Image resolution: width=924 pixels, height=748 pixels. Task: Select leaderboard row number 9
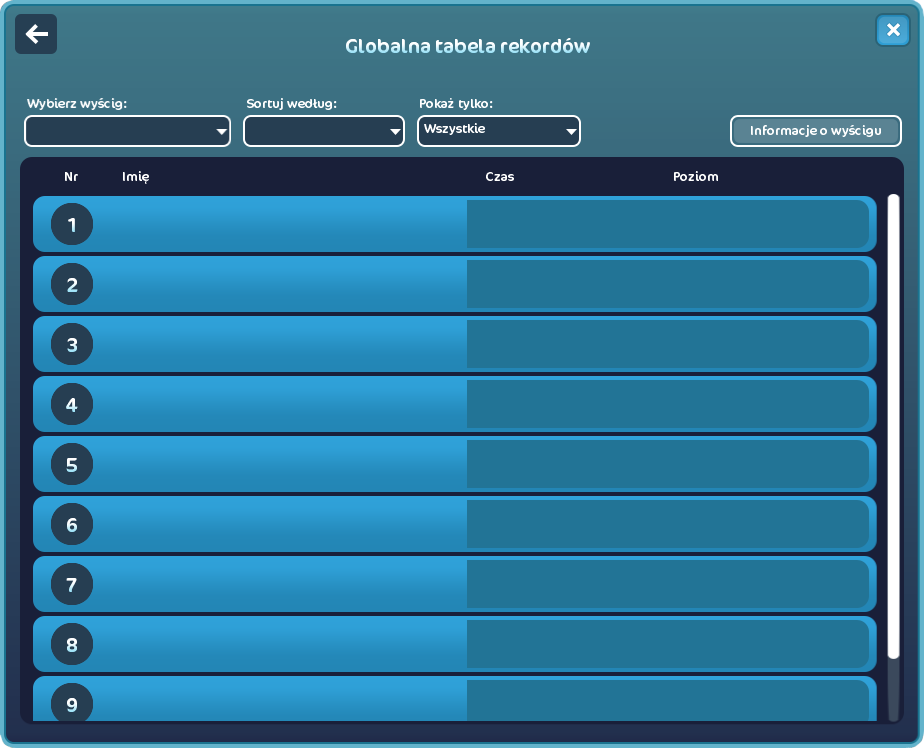(454, 698)
